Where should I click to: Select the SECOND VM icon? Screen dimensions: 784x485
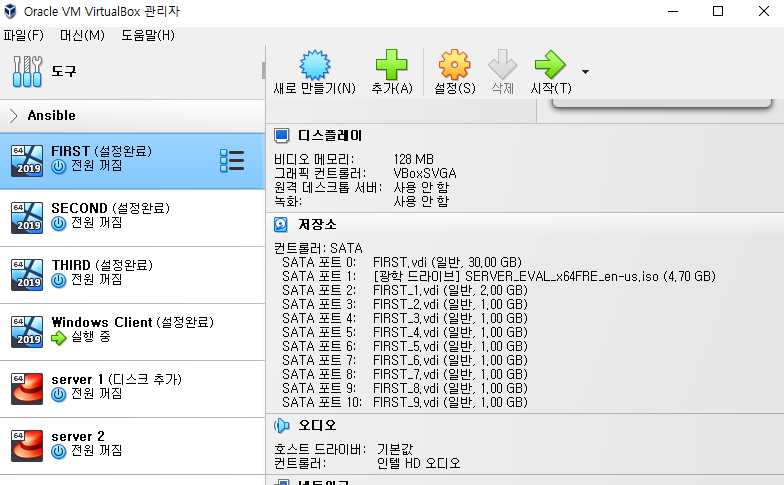tap(27, 218)
